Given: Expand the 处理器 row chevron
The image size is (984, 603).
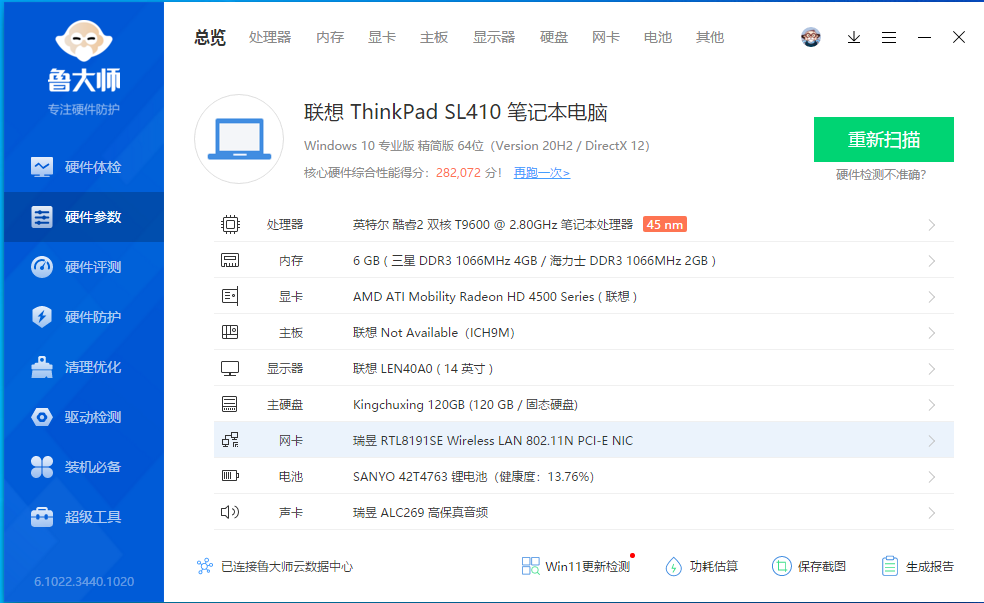Looking at the screenshot, I should tap(932, 225).
